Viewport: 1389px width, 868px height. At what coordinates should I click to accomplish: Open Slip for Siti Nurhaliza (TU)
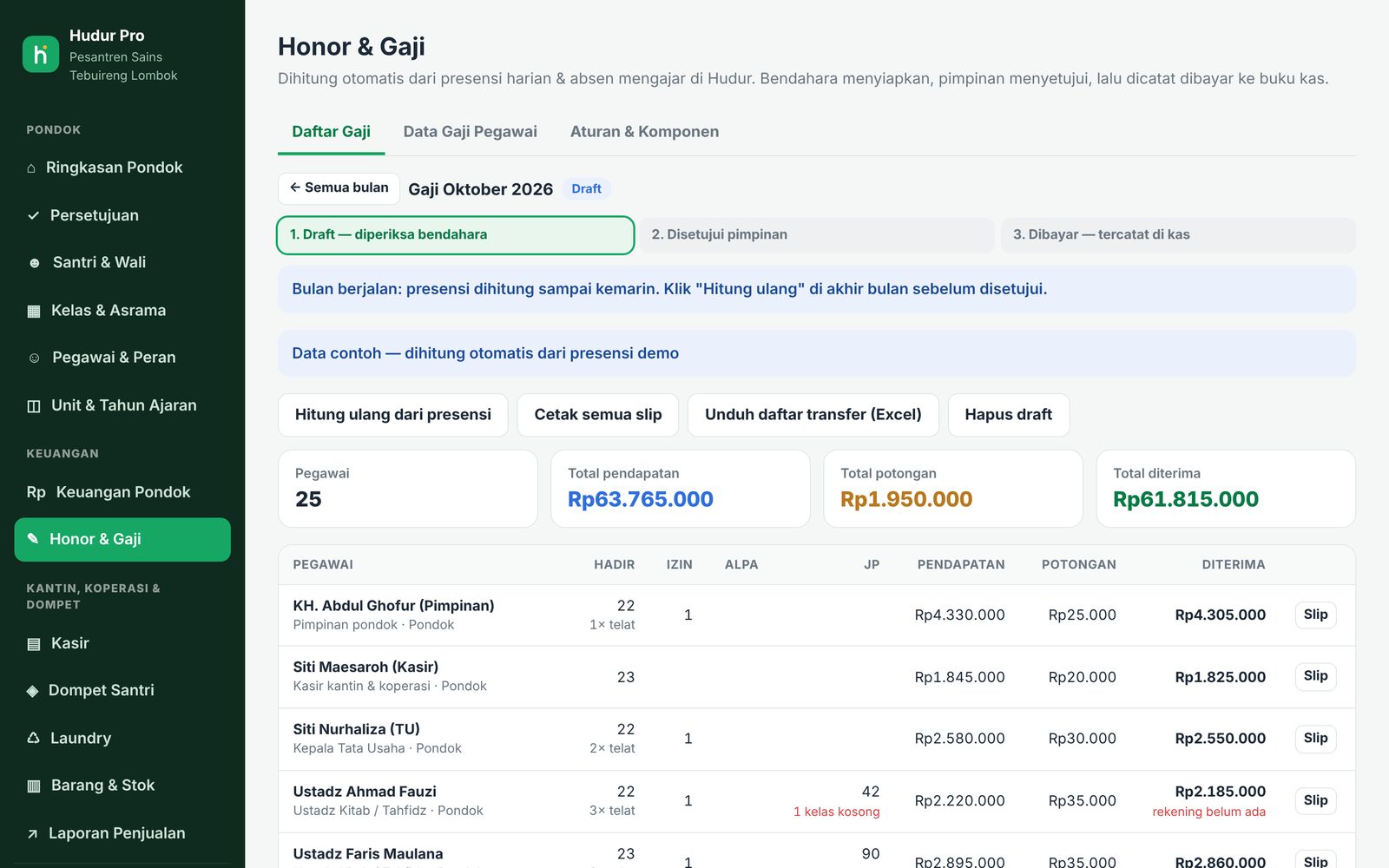pyautogui.click(x=1315, y=739)
